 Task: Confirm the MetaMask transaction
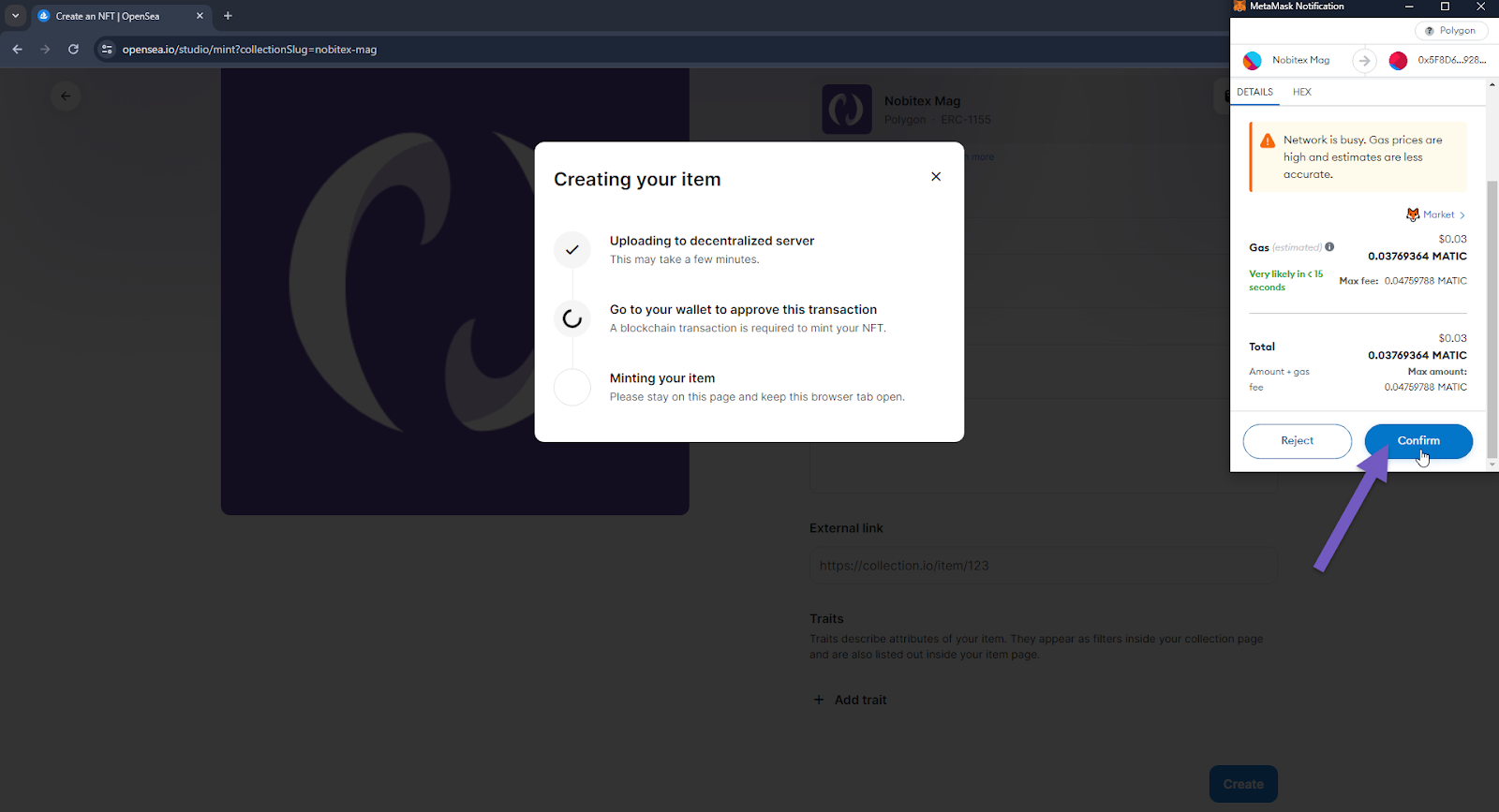1417,441
